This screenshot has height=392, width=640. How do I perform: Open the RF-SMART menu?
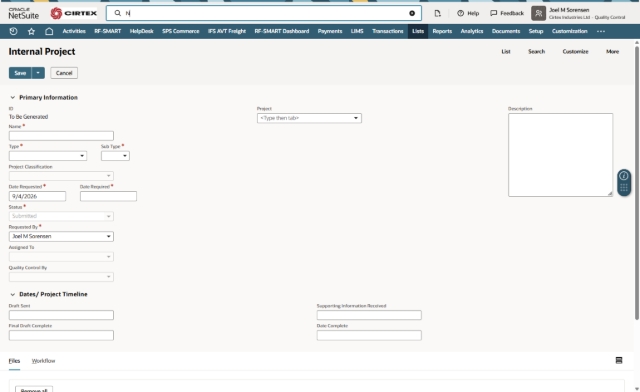click(x=107, y=31)
